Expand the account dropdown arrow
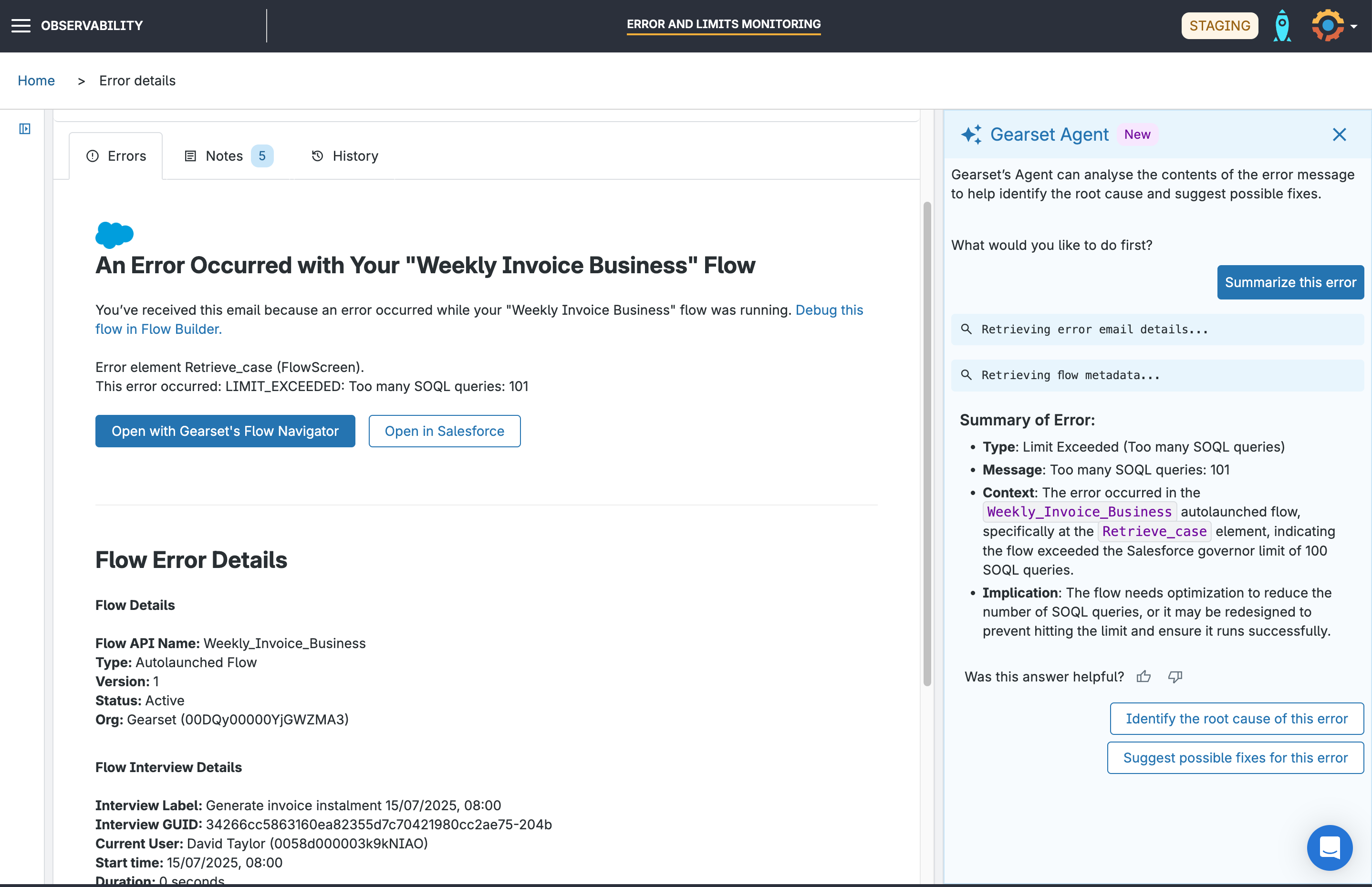 [x=1354, y=27]
